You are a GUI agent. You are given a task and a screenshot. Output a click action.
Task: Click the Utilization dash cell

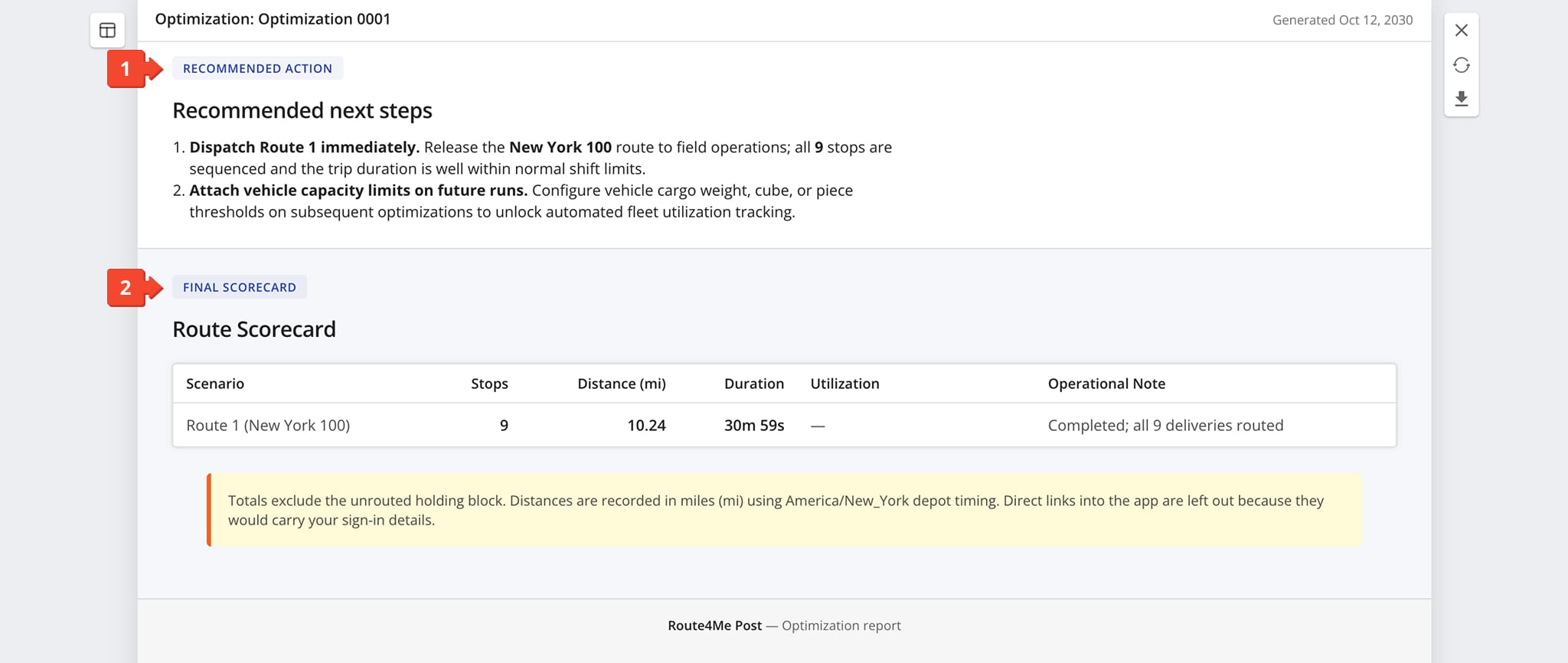(x=818, y=425)
